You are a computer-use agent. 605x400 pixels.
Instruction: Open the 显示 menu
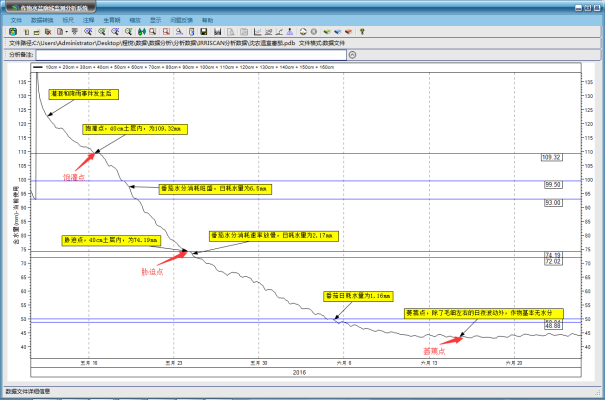click(155, 20)
